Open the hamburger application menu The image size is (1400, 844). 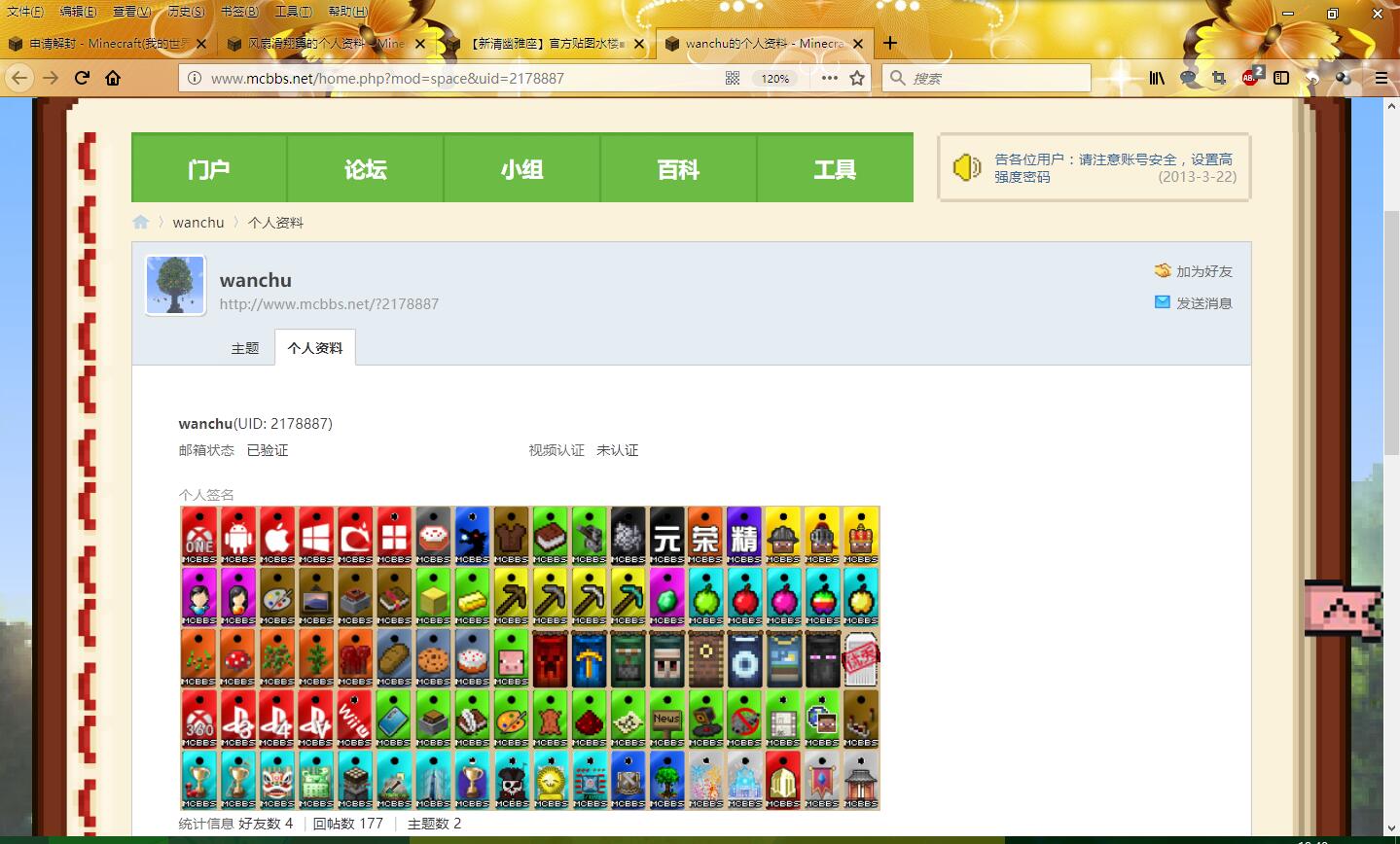(x=1382, y=78)
